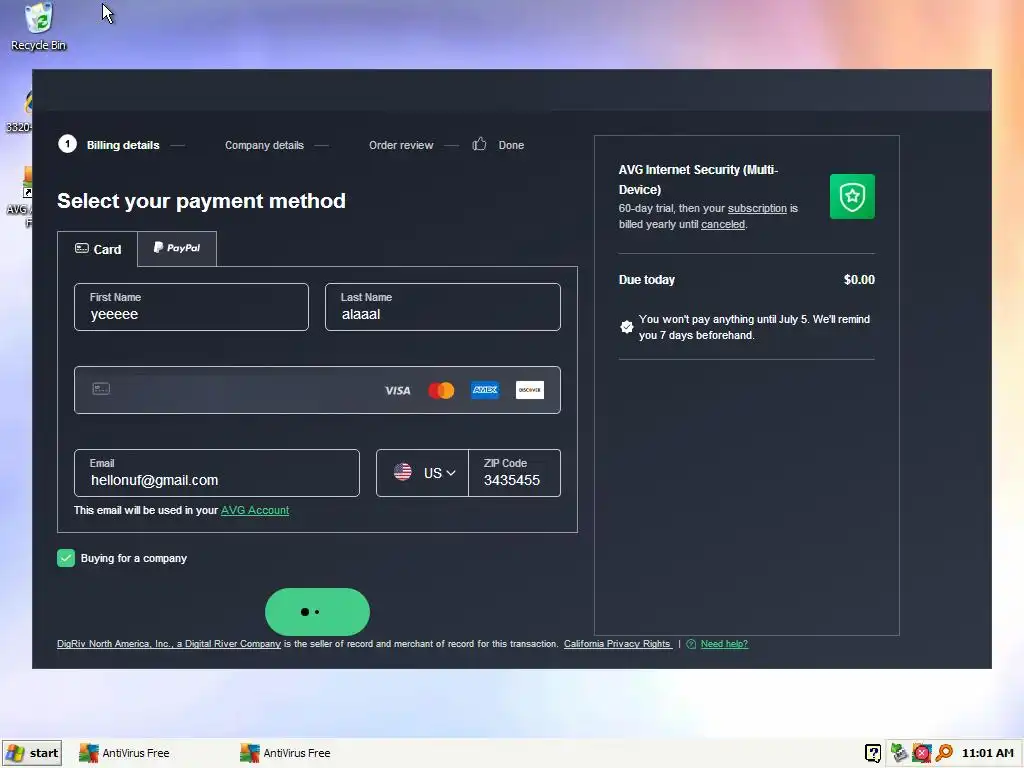
Task: Click the Visa card logo
Action: click(397, 391)
